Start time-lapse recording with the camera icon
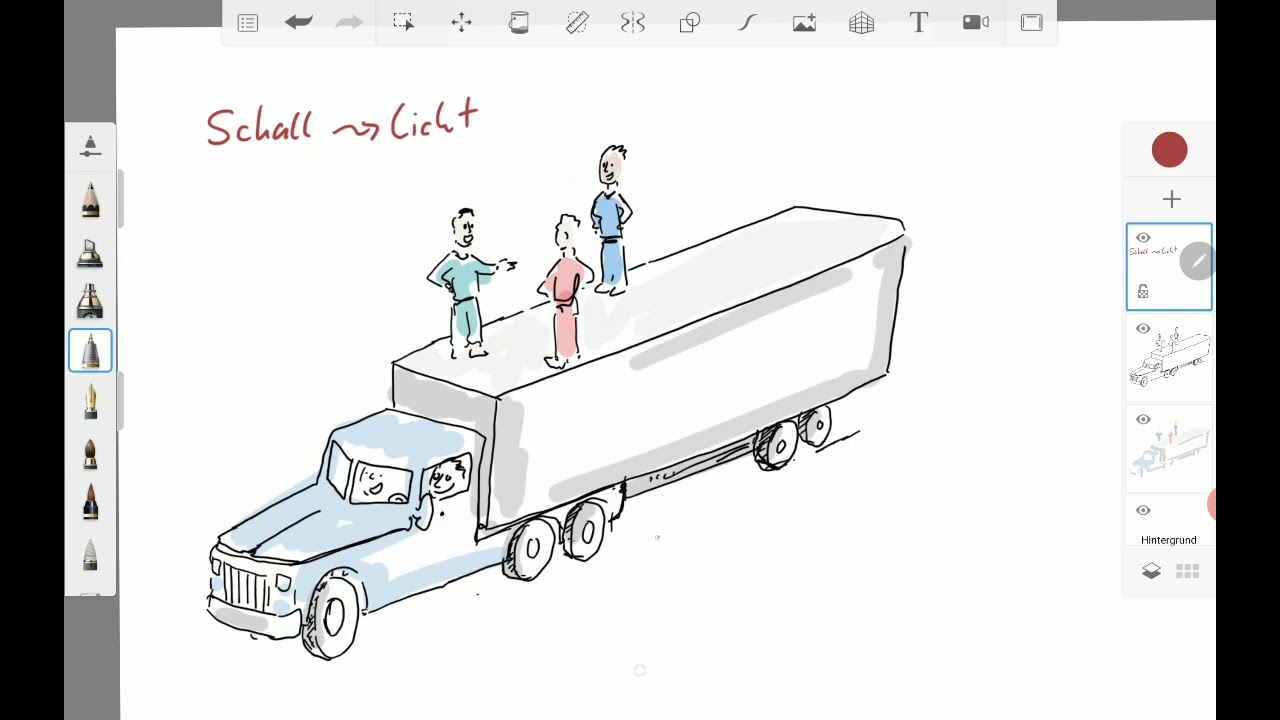1280x720 pixels. click(x=976, y=22)
